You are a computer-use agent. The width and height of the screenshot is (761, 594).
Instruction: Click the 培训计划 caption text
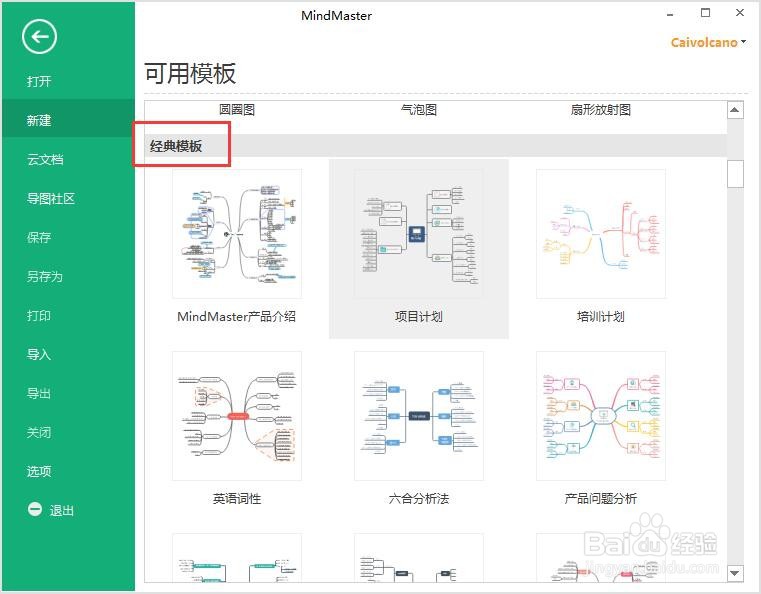tap(601, 316)
